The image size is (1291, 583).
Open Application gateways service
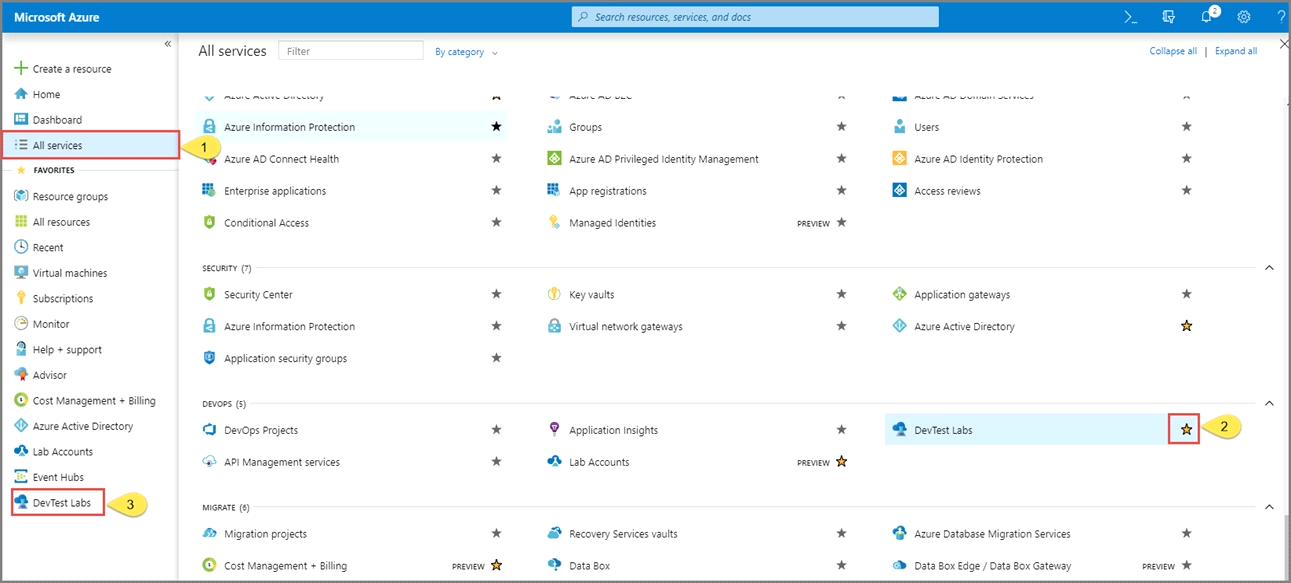click(962, 295)
